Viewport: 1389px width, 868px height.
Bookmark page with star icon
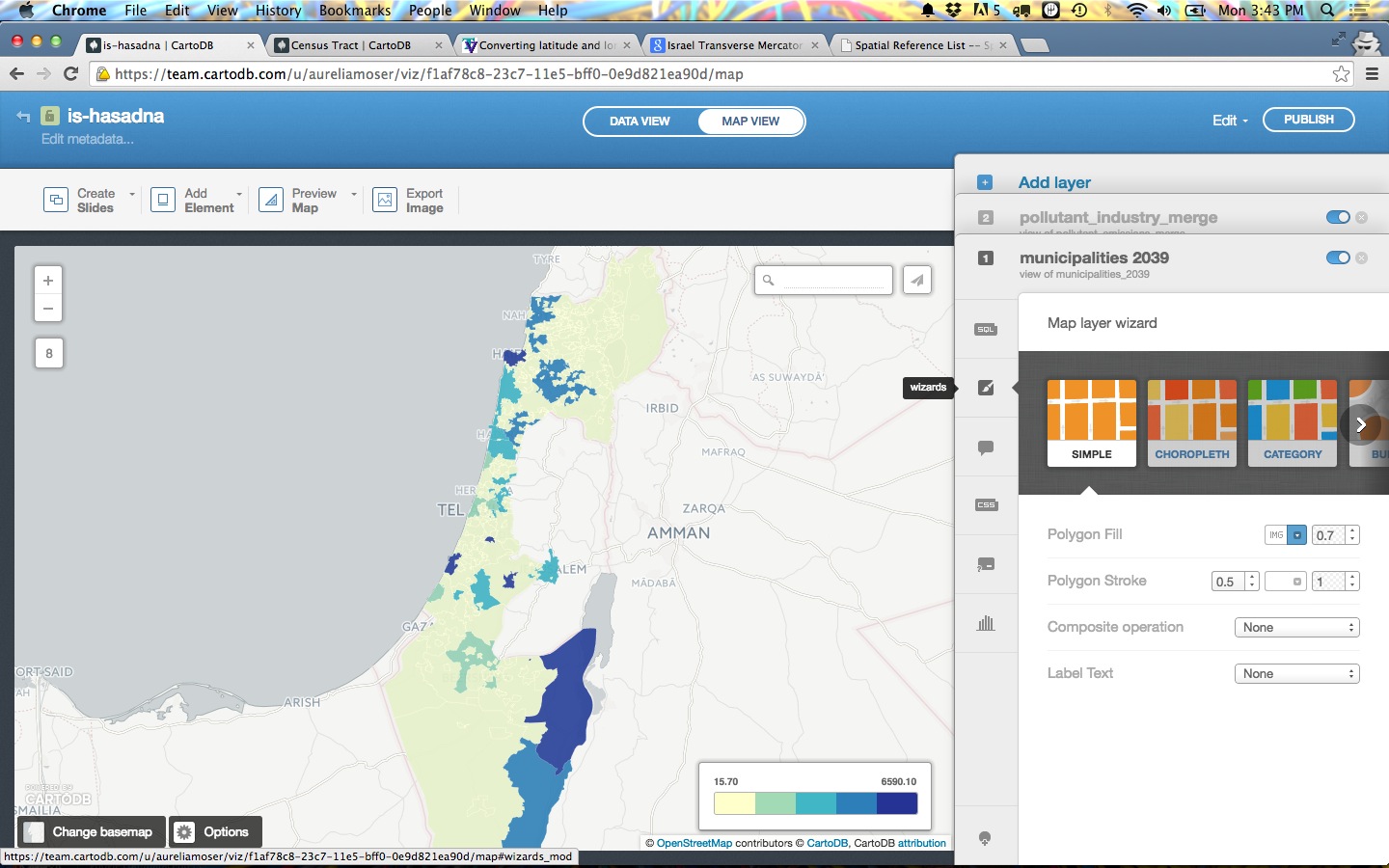tap(1341, 74)
